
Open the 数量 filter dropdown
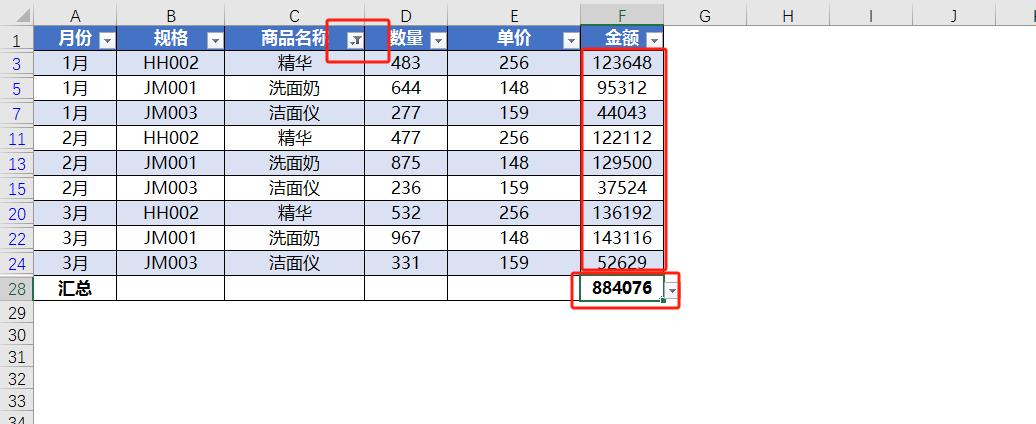coord(438,41)
